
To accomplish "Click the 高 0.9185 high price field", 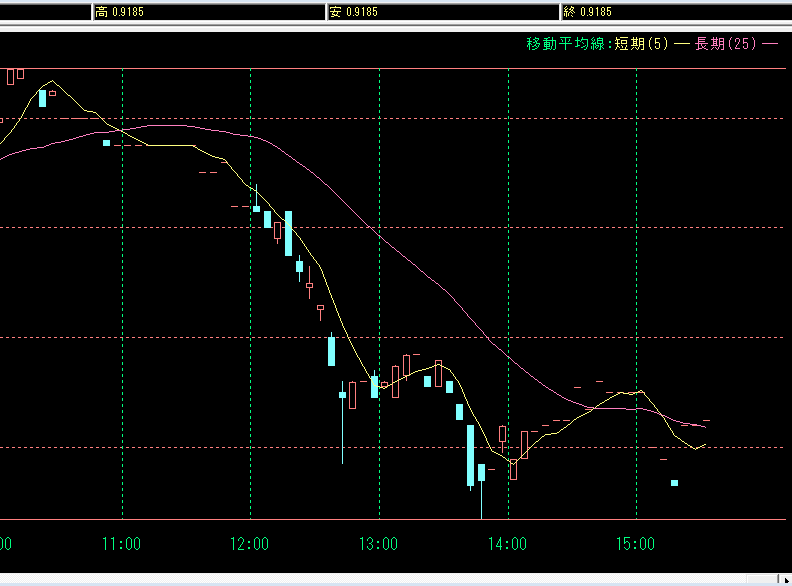I will pyautogui.click(x=209, y=12).
